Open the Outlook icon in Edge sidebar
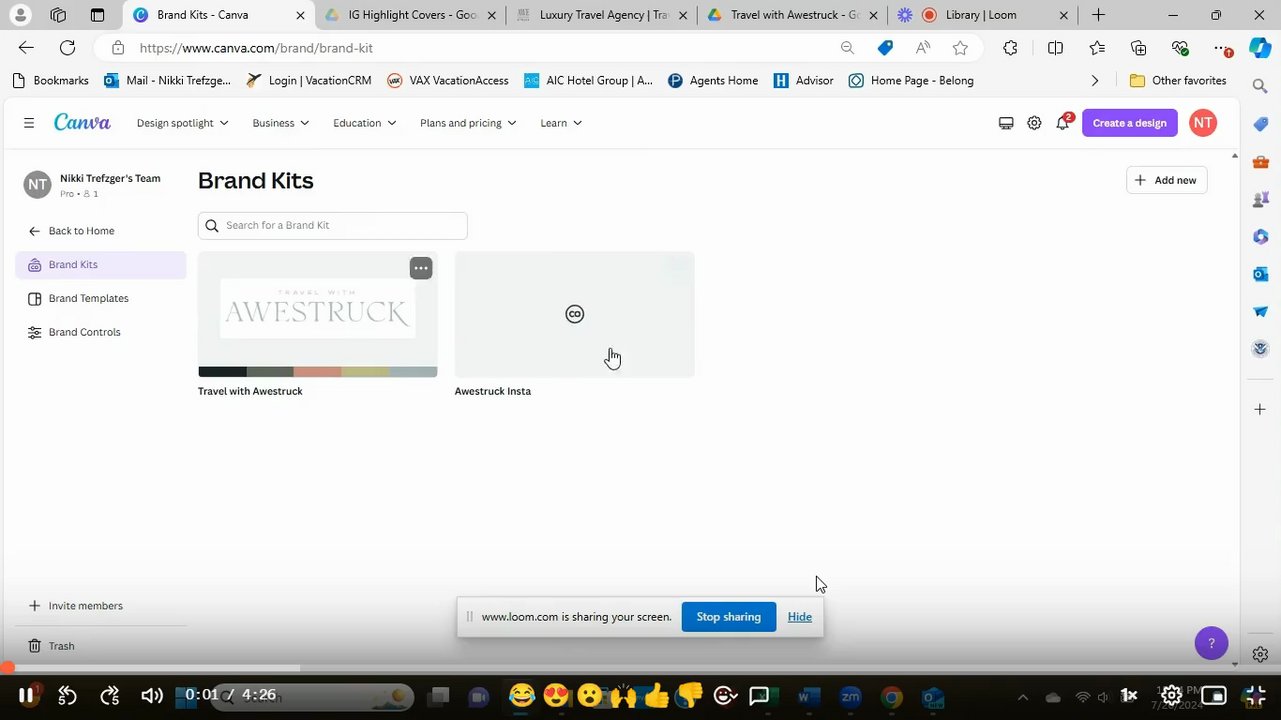Viewport: 1281px width, 720px height. click(x=1260, y=274)
